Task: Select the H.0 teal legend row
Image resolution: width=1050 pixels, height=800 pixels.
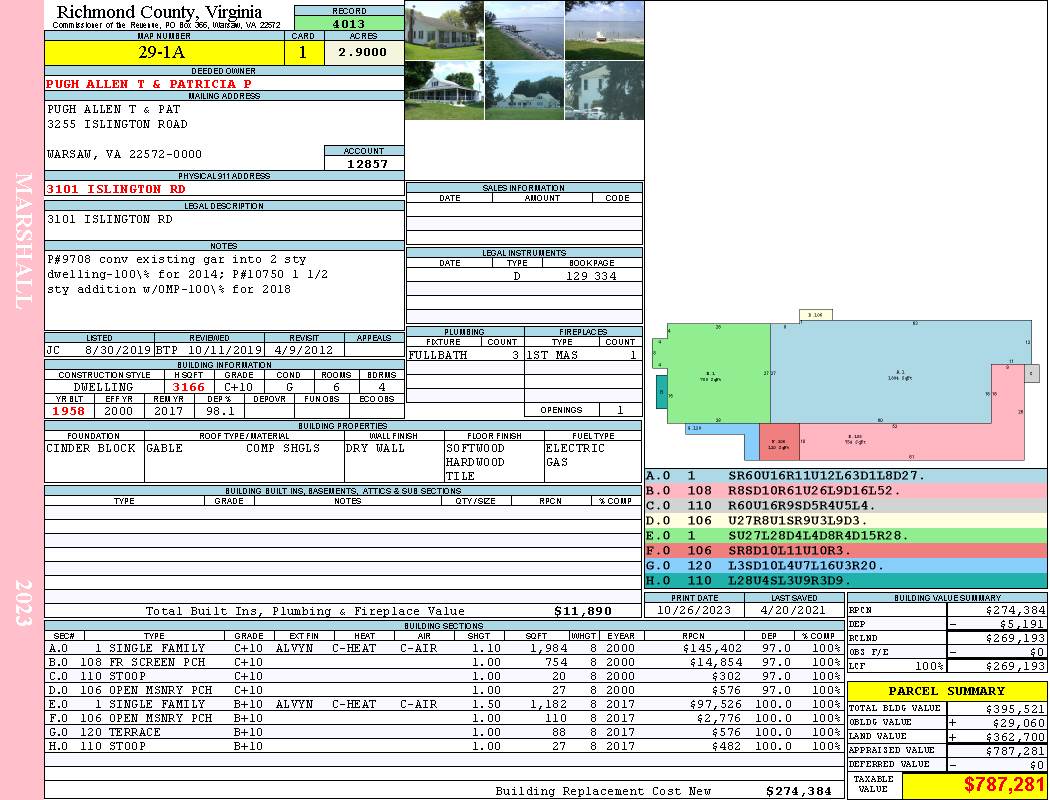Action: point(845,580)
